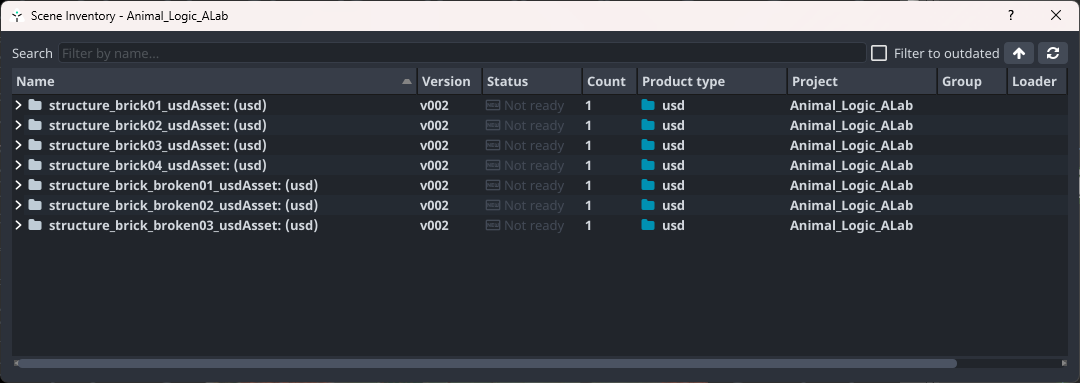Expand the structure_brick_broken01_usdAsset row
The image size is (1080, 383).
(x=19, y=185)
